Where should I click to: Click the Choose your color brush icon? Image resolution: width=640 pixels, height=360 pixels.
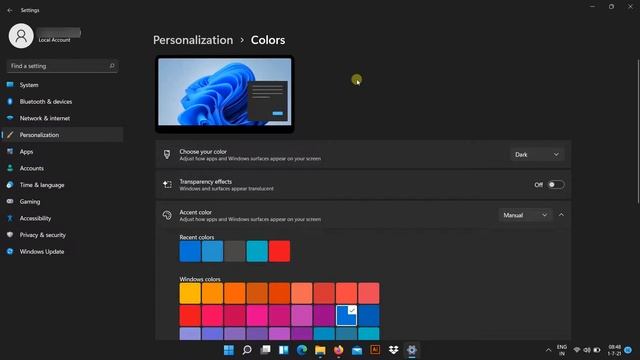[167, 154]
